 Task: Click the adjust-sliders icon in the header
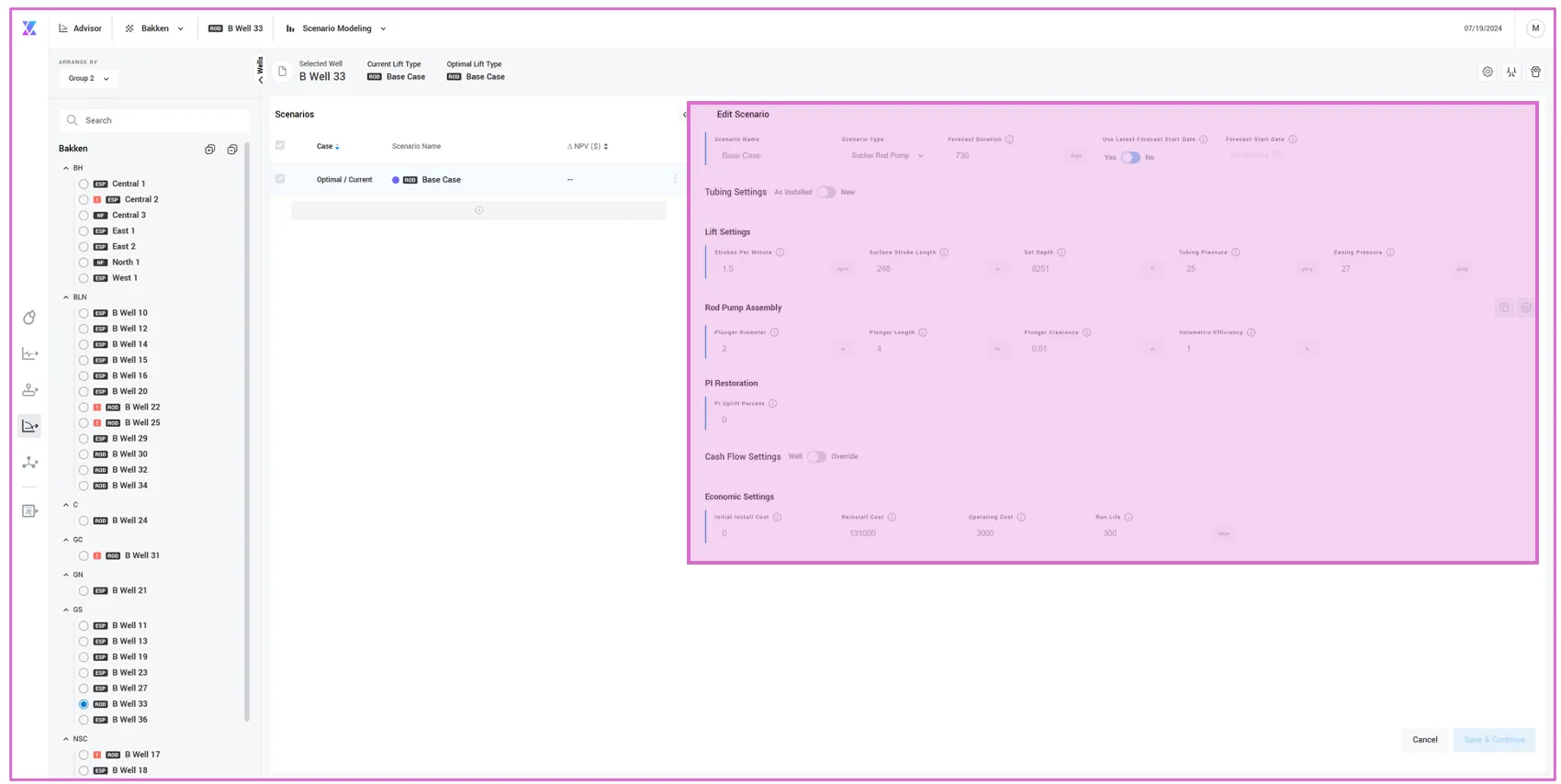click(x=1511, y=72)
